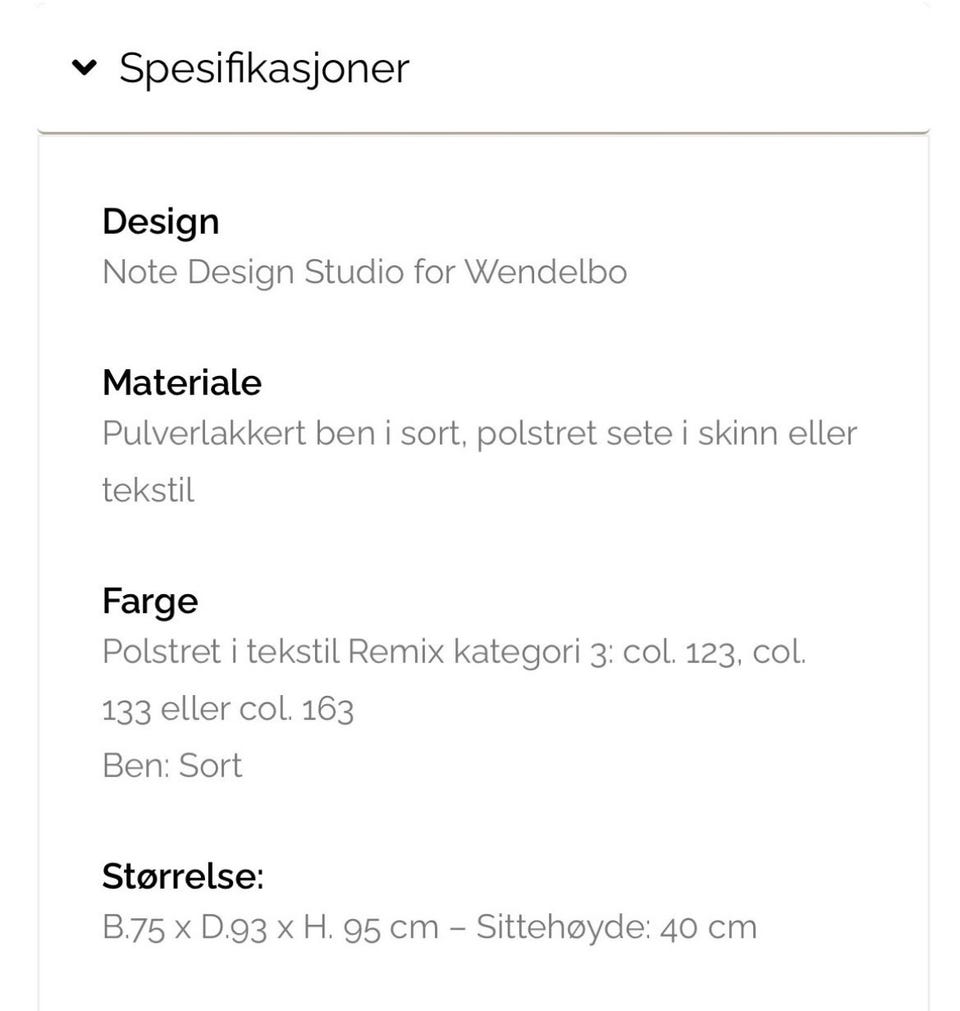This screenshot has width=960, height=1011.
Task: Click the Materiale heading
Action: point(181,382)
